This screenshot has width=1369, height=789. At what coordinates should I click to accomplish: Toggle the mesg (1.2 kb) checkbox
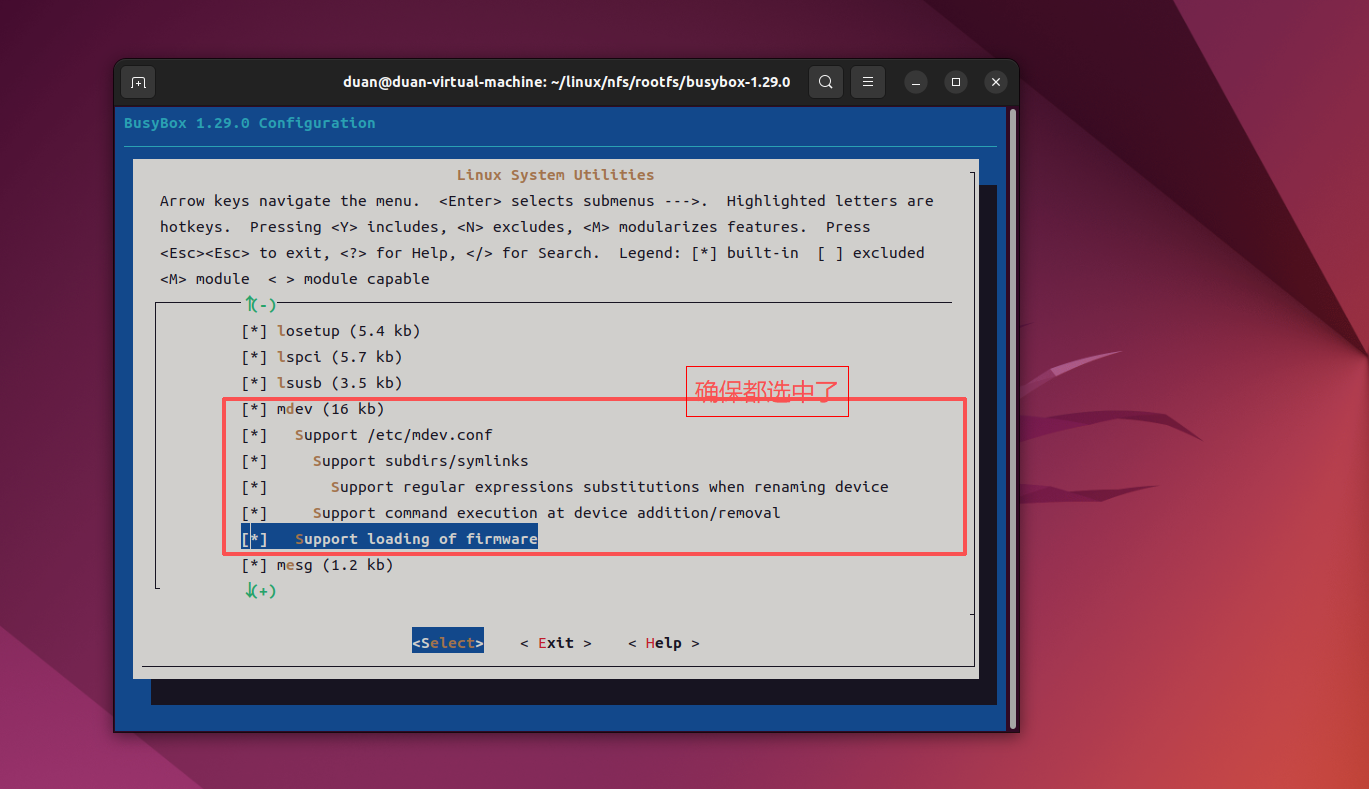click(255, 565)
